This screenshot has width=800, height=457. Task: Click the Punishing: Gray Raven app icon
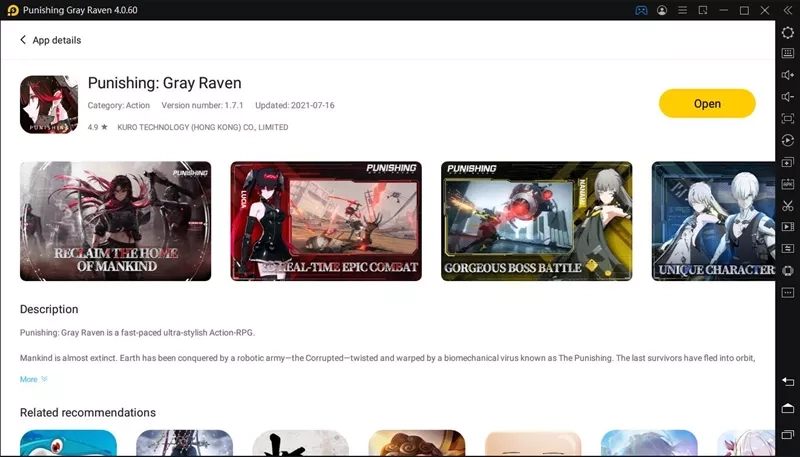point(49,104)
